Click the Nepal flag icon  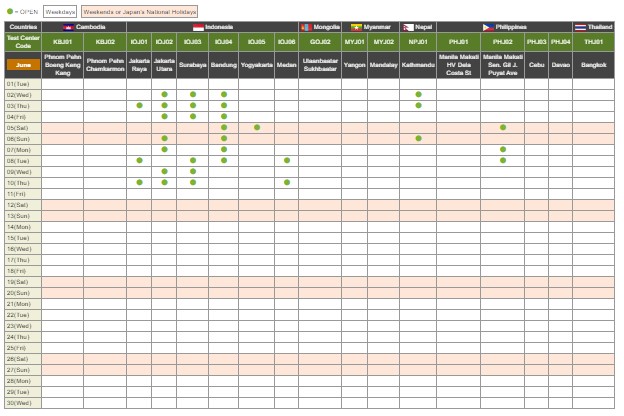coord(408,27)
